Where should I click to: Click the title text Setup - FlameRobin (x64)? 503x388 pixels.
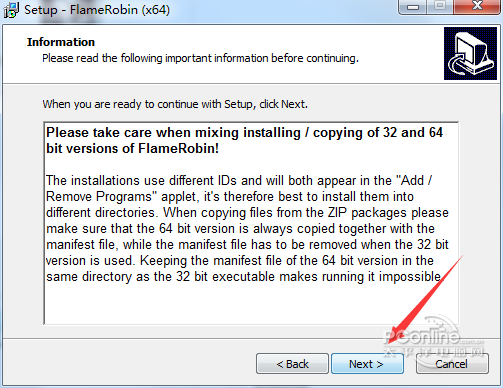tap(97, 10)
